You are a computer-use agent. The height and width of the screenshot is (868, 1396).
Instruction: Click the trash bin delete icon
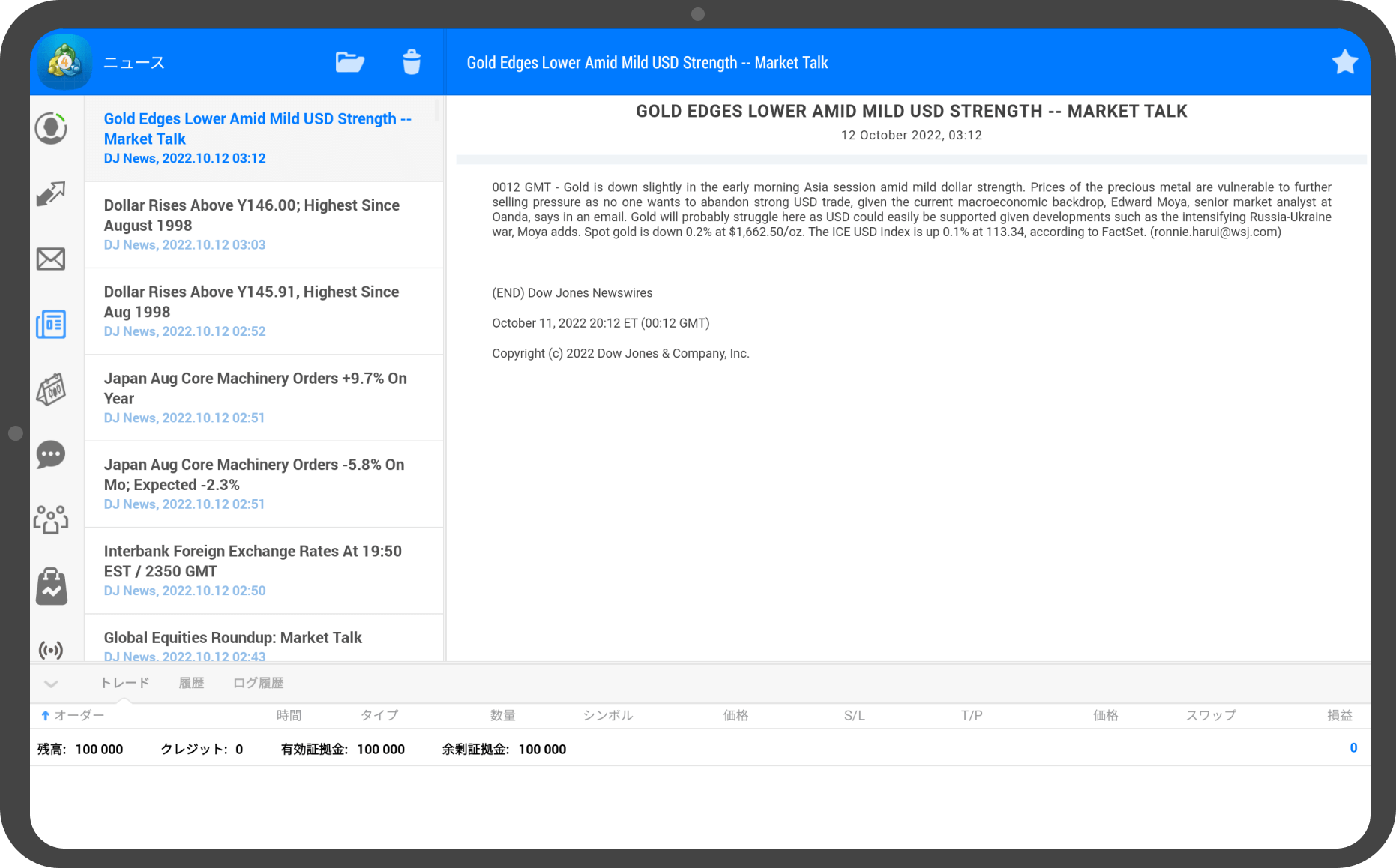tap(412, 62)
